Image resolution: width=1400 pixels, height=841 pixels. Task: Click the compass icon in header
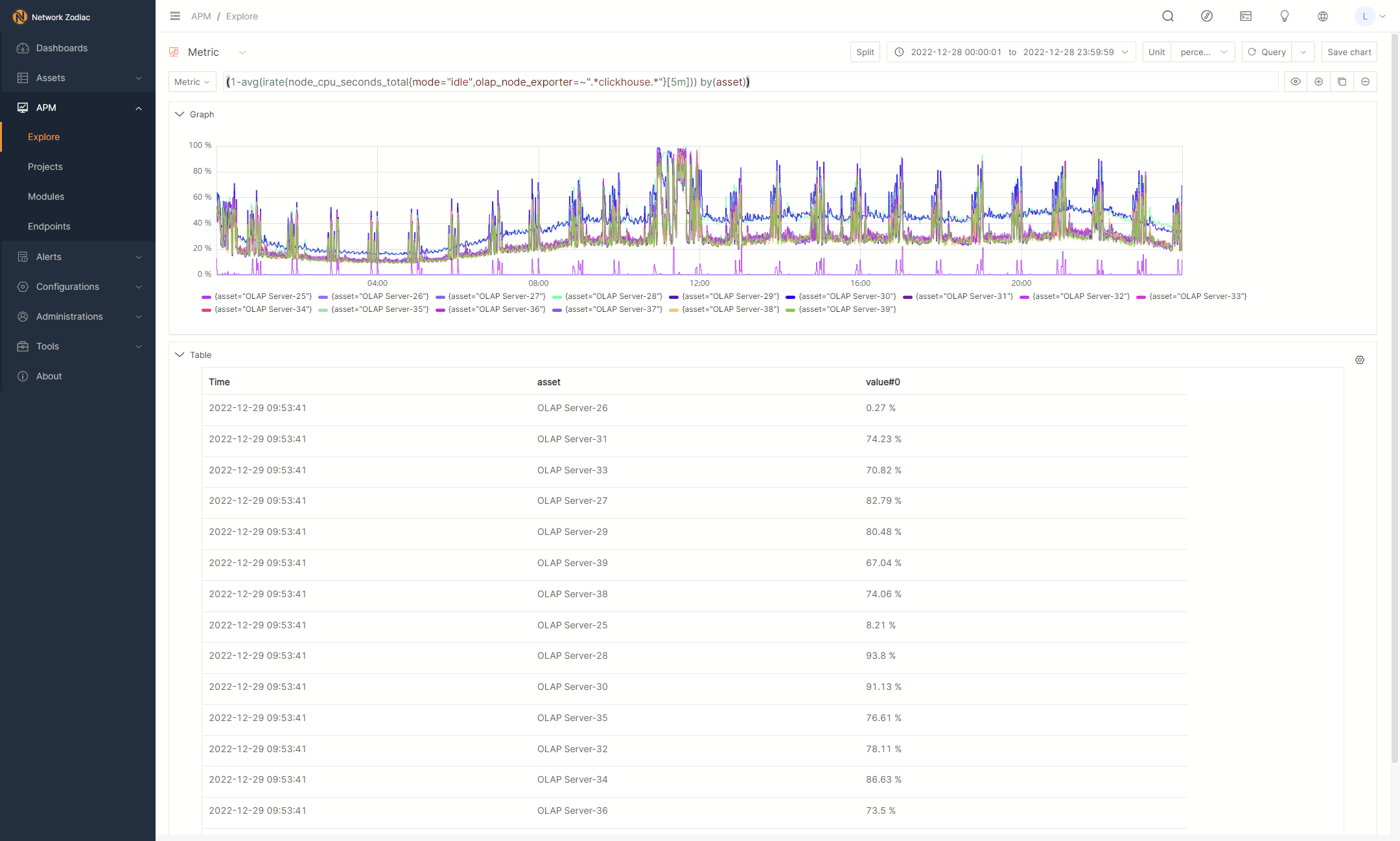pos(1207,16)
